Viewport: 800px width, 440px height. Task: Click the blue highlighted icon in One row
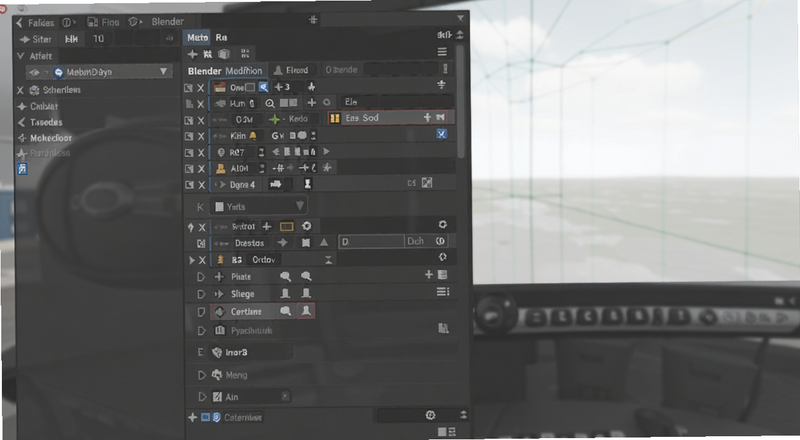click(x=263, y=87)
